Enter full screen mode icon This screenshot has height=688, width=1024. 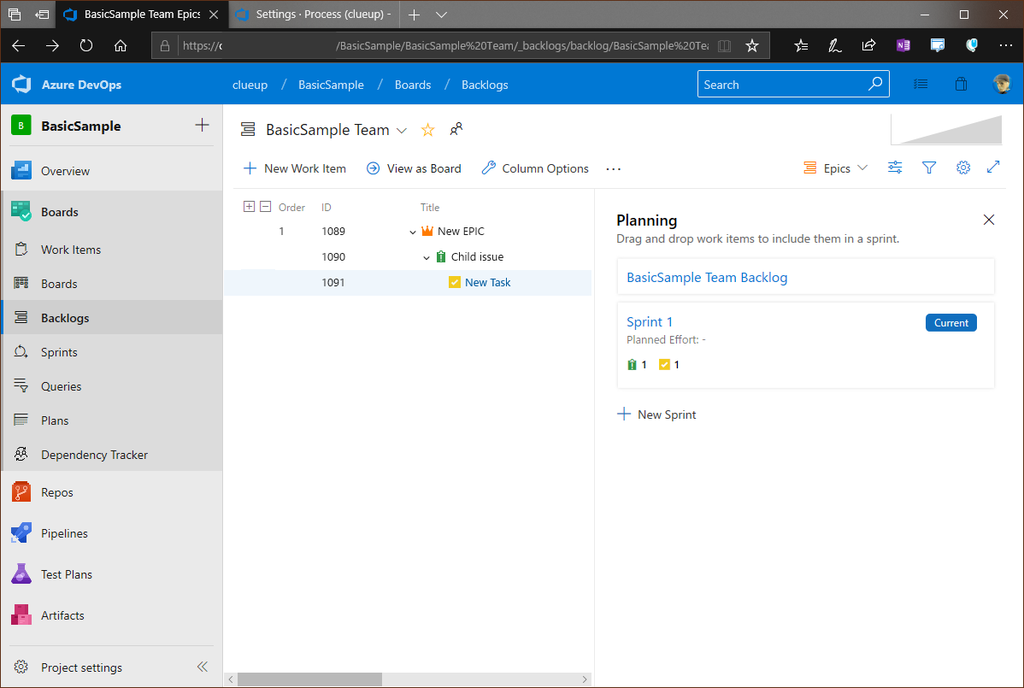993,167
